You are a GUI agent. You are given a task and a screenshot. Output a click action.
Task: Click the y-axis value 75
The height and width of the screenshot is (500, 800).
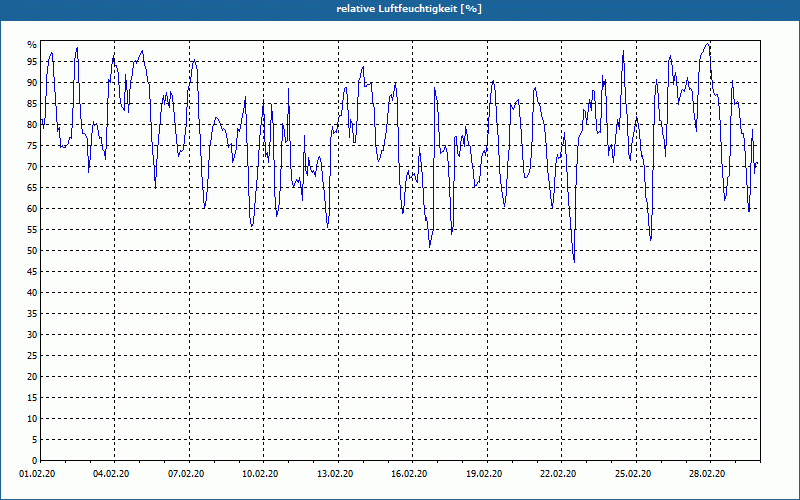32,145
